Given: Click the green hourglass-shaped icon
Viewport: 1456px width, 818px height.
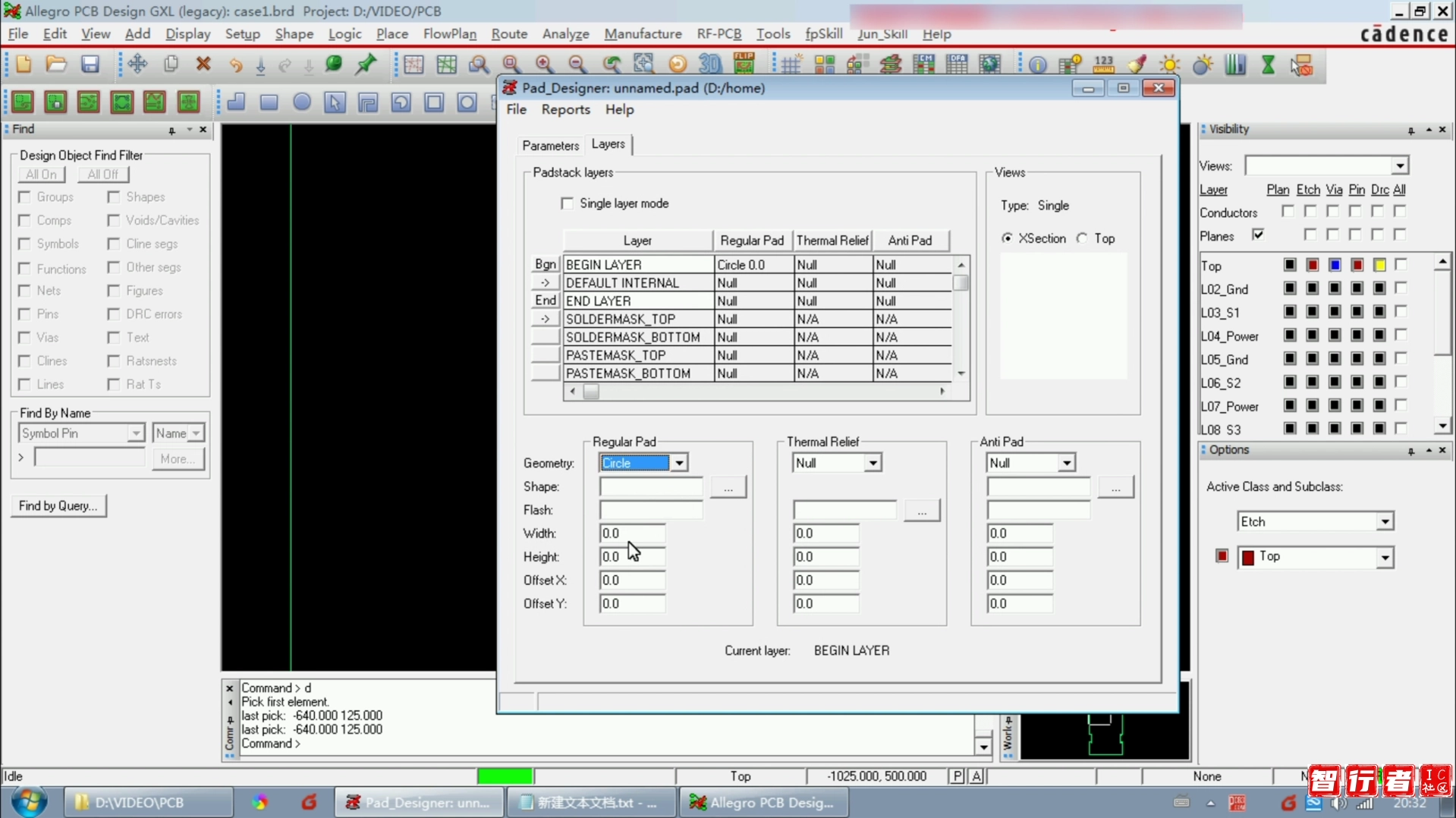Looking at the screenshot, I should pyautogui.click(x=1268, y=64).
